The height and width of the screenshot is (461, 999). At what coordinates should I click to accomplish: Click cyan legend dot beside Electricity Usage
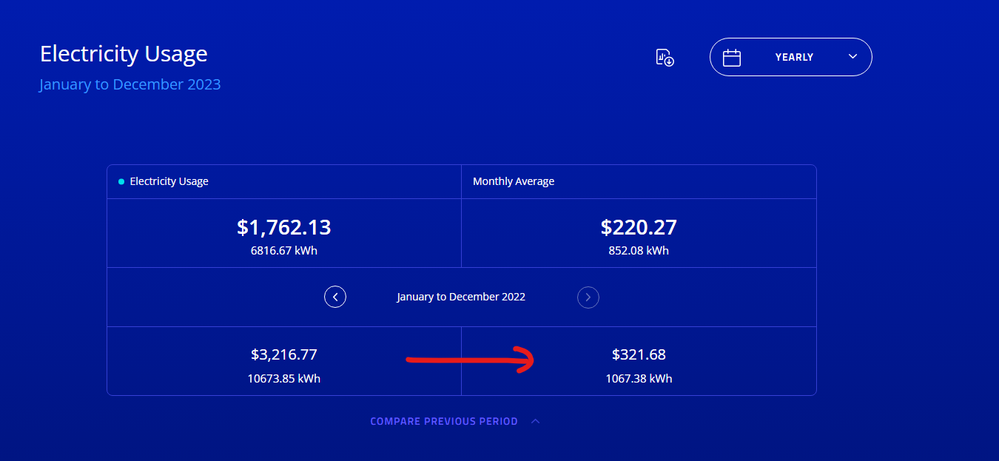pyautogui.click(x=121, y=182)
